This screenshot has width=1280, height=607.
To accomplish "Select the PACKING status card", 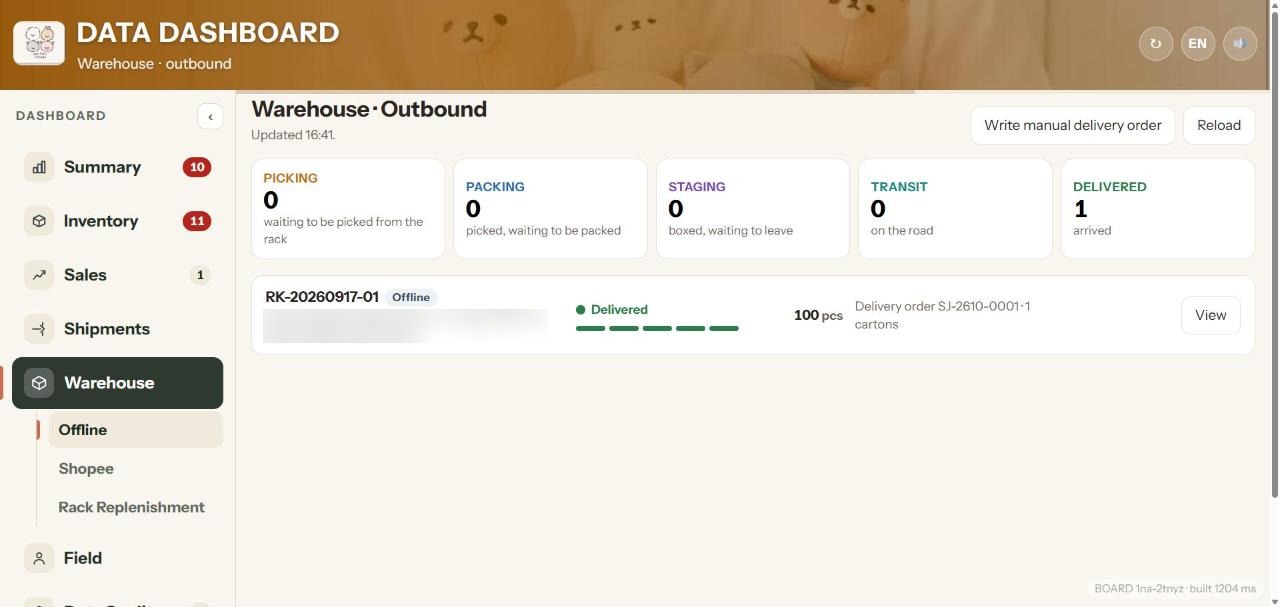I will (x=550, y=208).
